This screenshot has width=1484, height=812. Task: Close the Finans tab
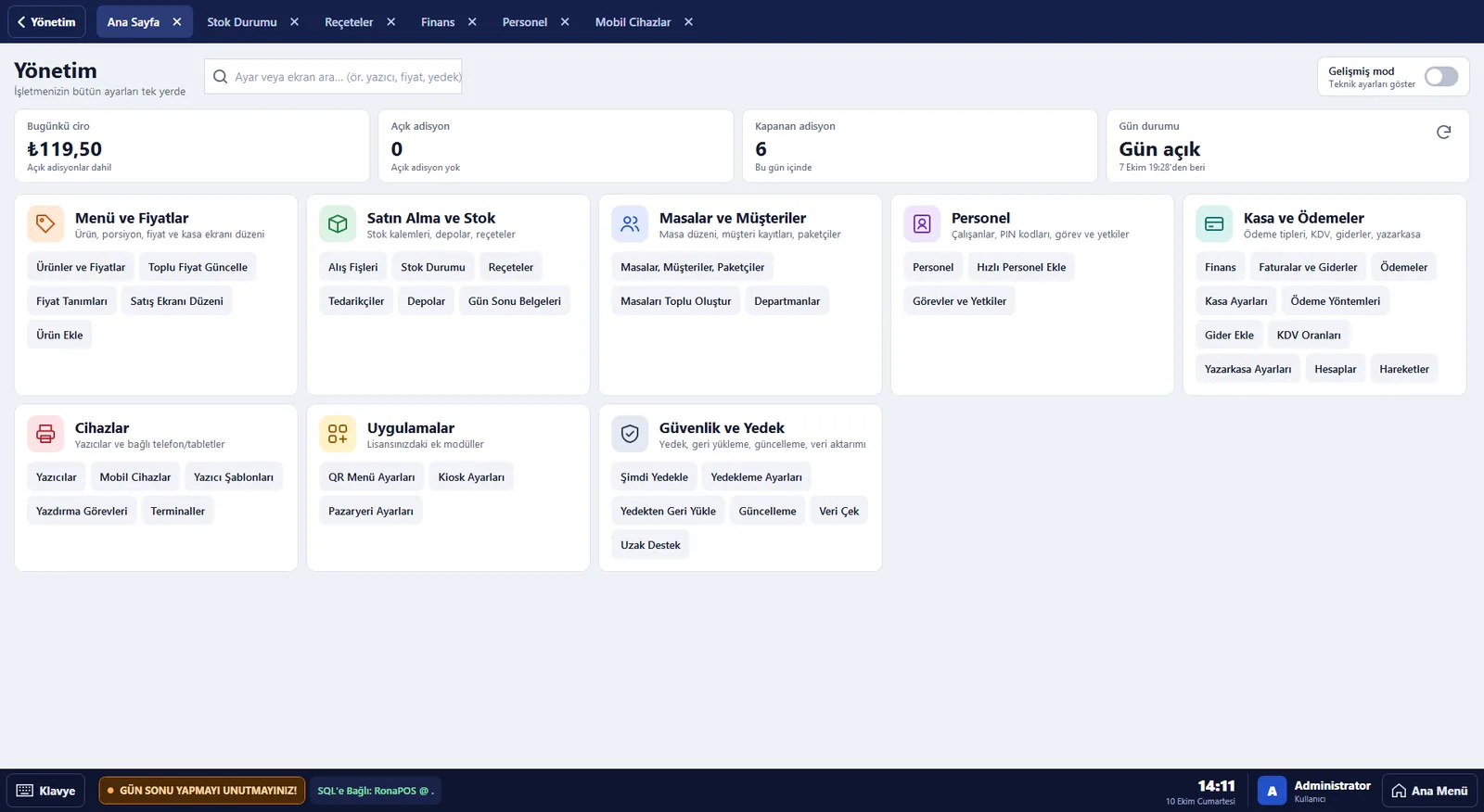pyautogui.click(x=472, y=22)
